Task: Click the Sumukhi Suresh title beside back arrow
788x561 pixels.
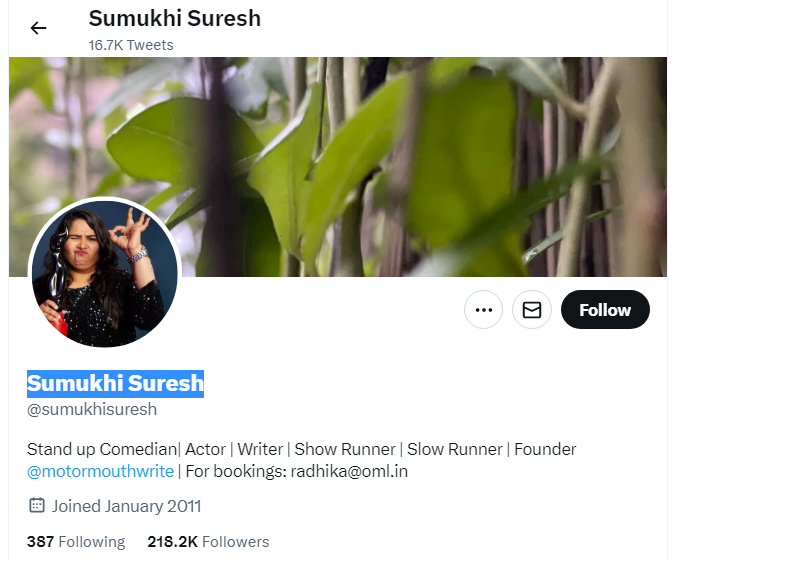Action: pyautogui.click(x=175, y=19)
